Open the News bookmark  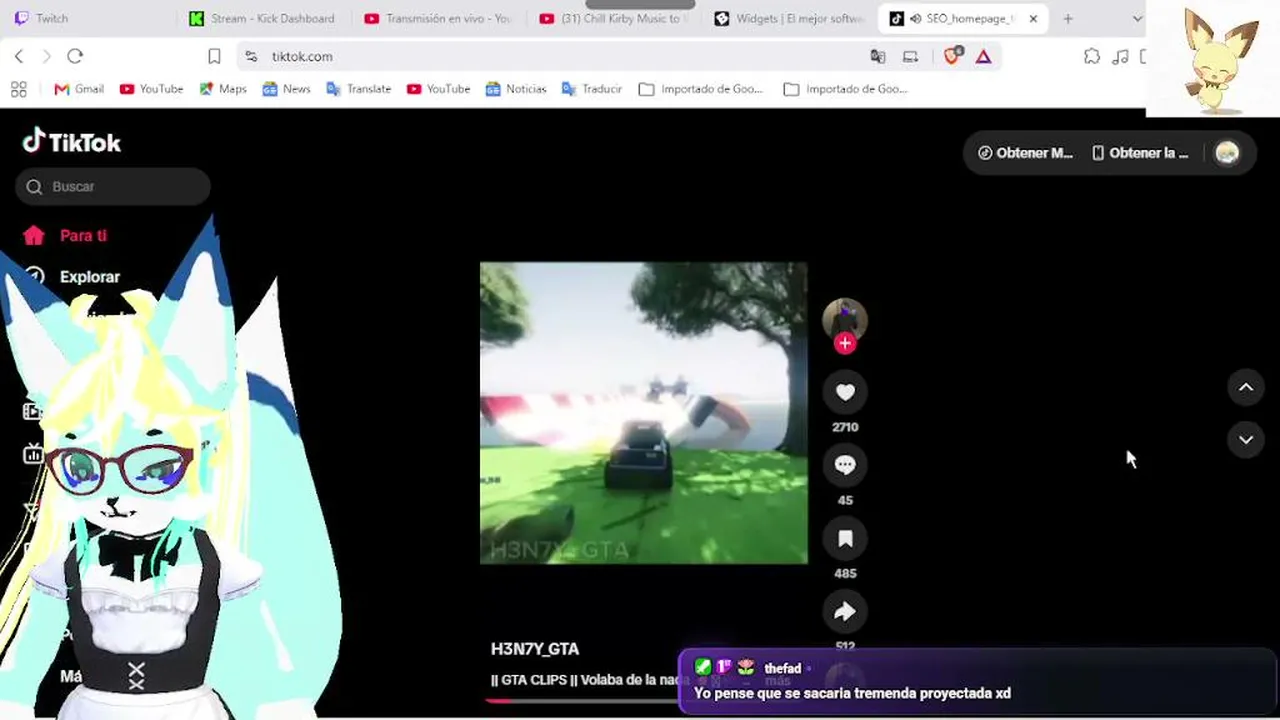[x=286, y=89]
